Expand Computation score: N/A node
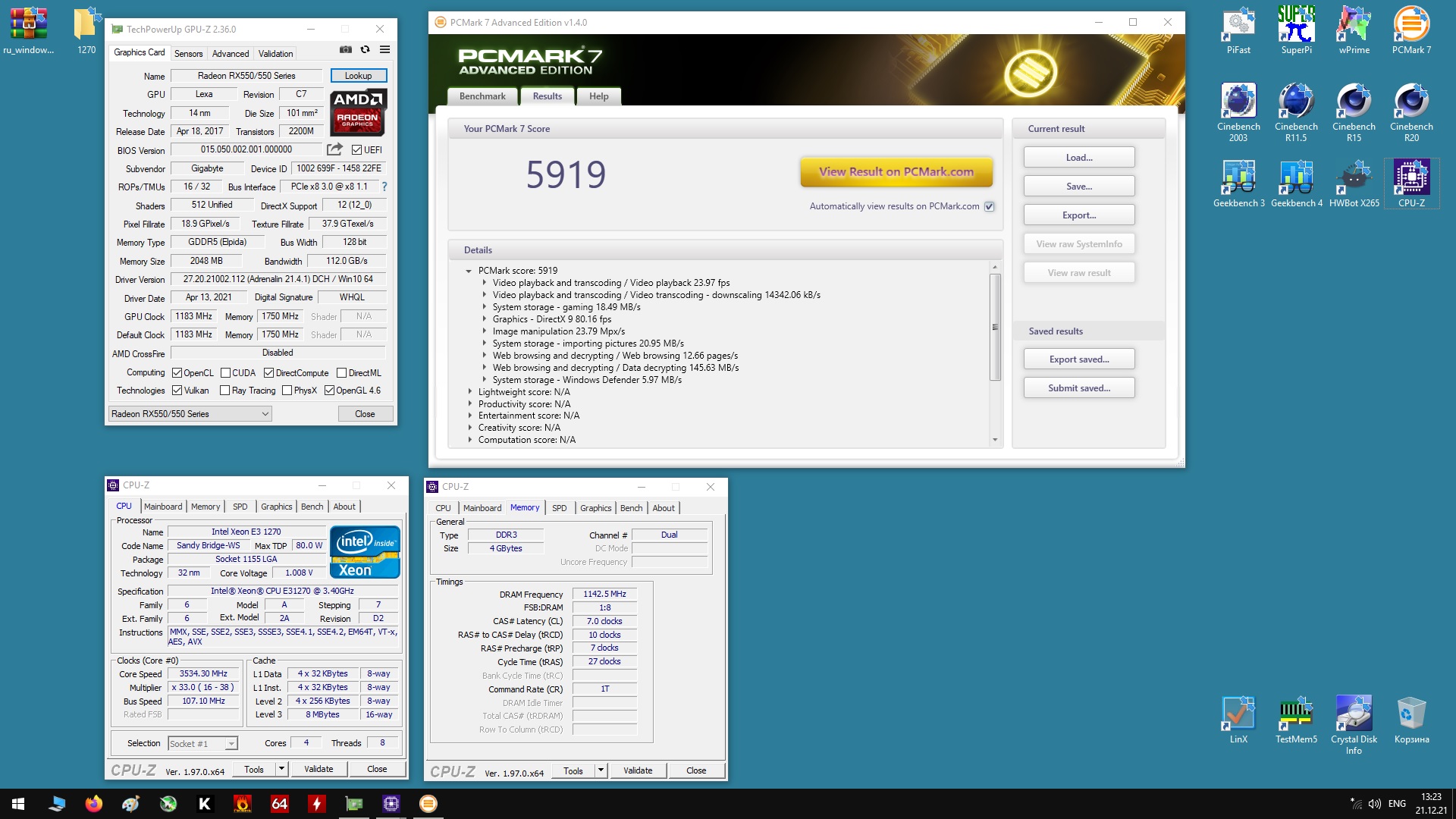 [x=469, y=440]
